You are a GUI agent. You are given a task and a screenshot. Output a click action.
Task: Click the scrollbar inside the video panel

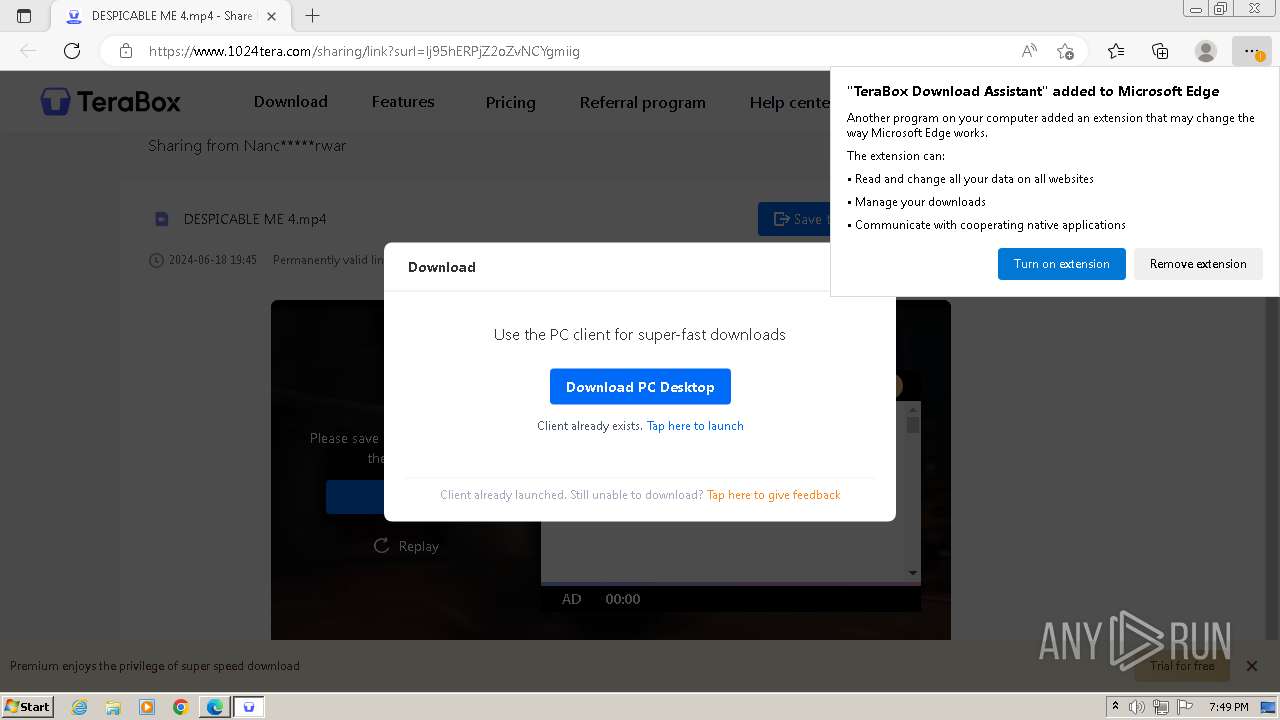point(912,490)
